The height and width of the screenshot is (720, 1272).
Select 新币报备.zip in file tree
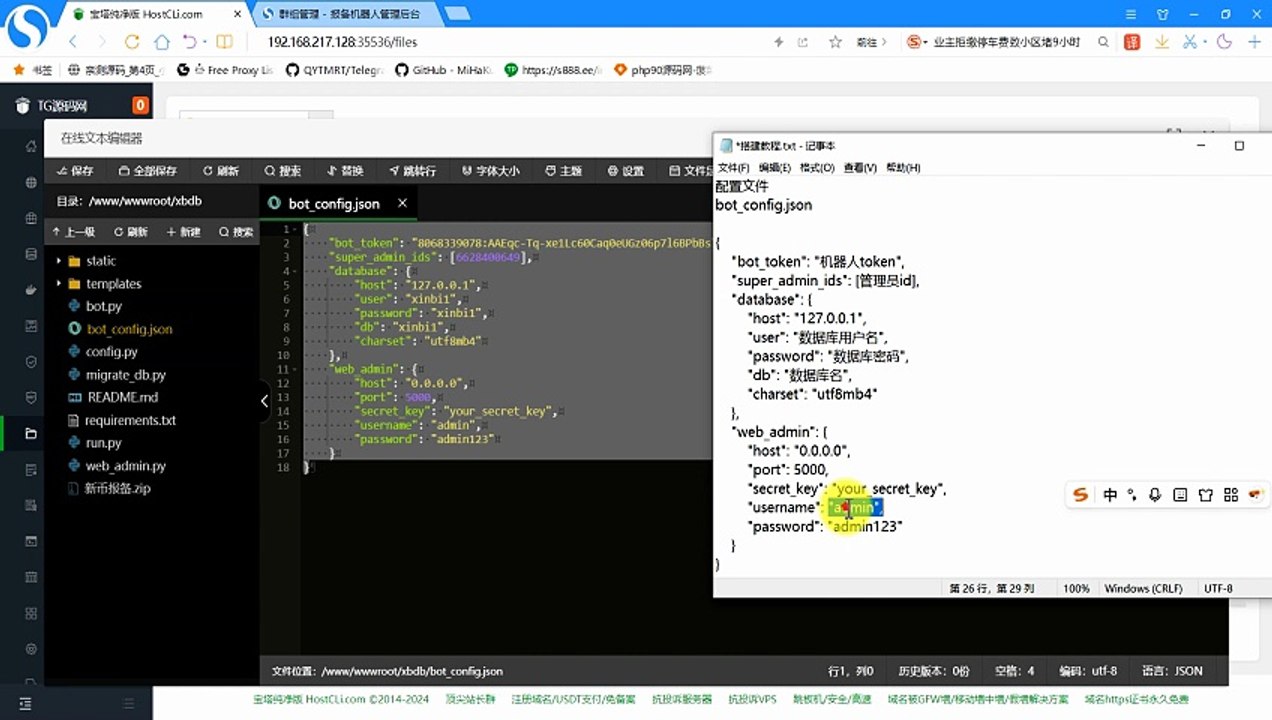[x=117, y=489]
